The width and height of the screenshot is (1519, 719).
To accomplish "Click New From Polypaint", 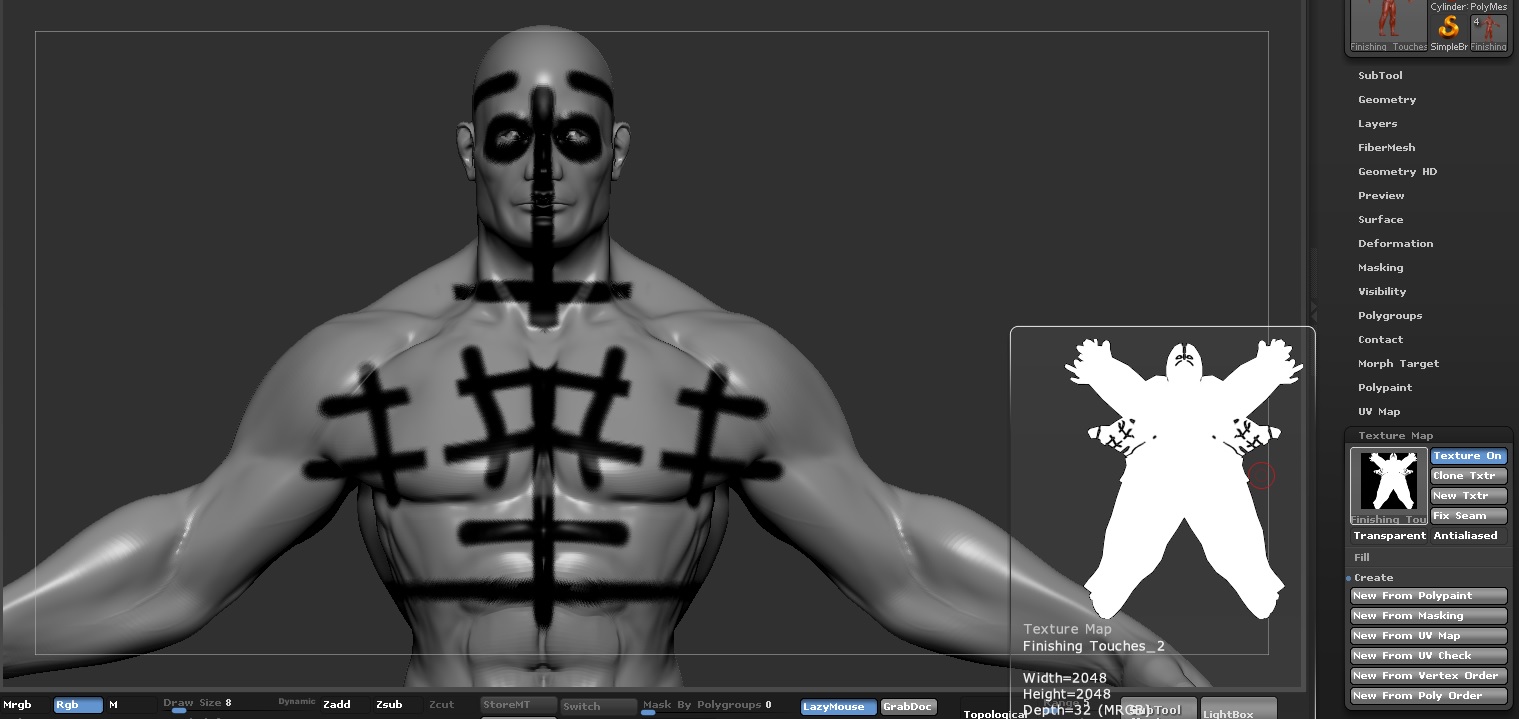I will point(1428,595).
